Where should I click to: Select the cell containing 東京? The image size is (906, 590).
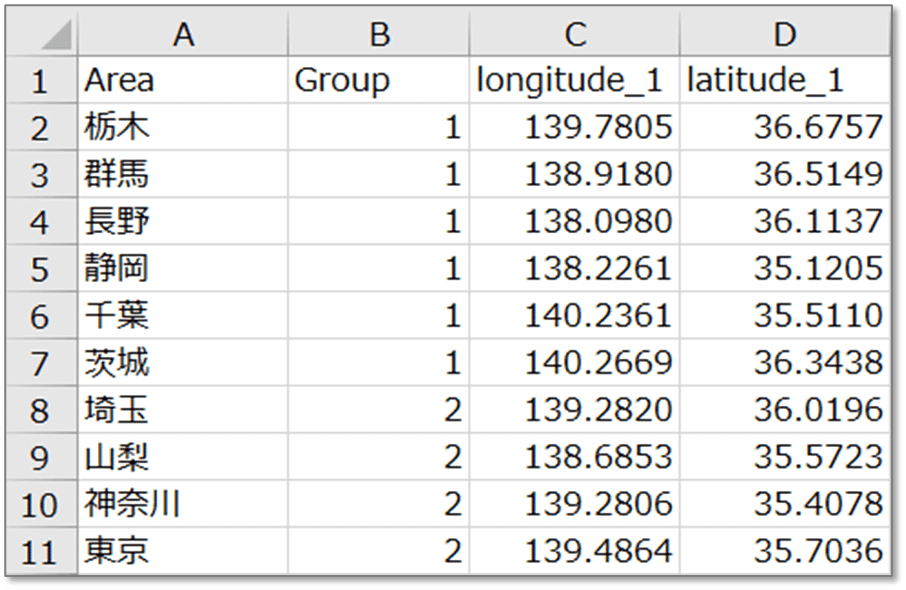coord(182,551)
